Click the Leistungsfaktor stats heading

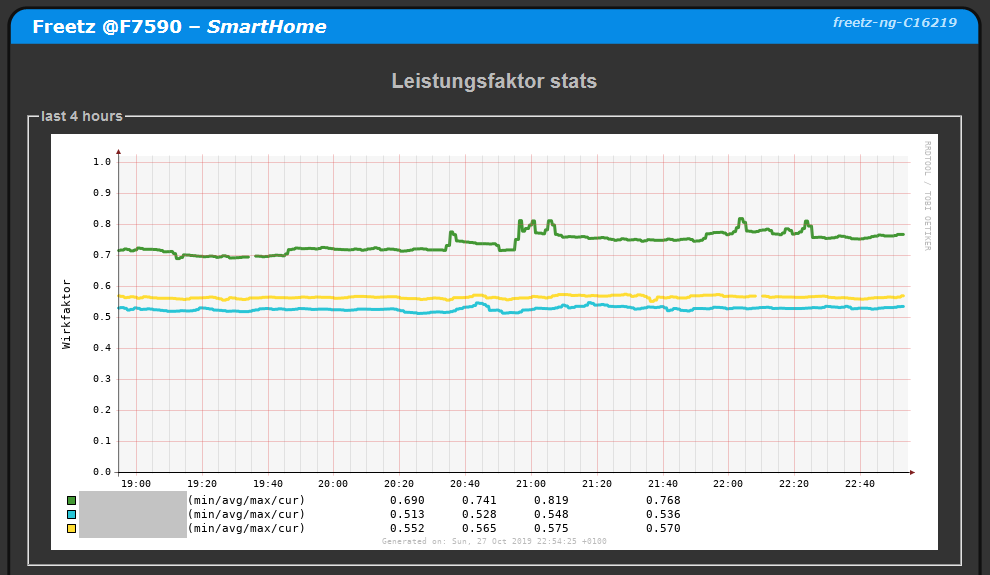[494, 81]
